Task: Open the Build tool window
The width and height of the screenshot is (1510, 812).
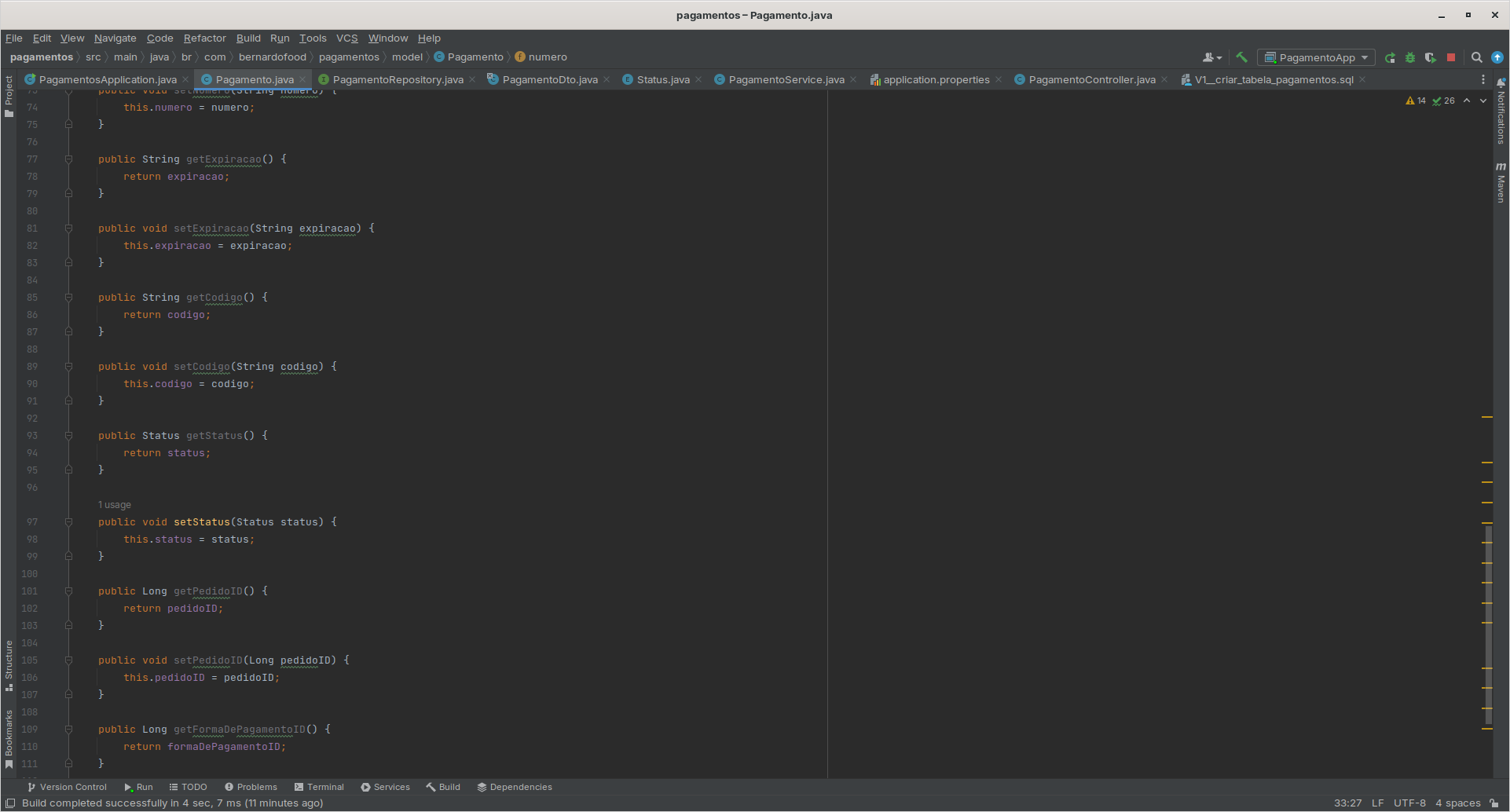Action: point(443,787)
